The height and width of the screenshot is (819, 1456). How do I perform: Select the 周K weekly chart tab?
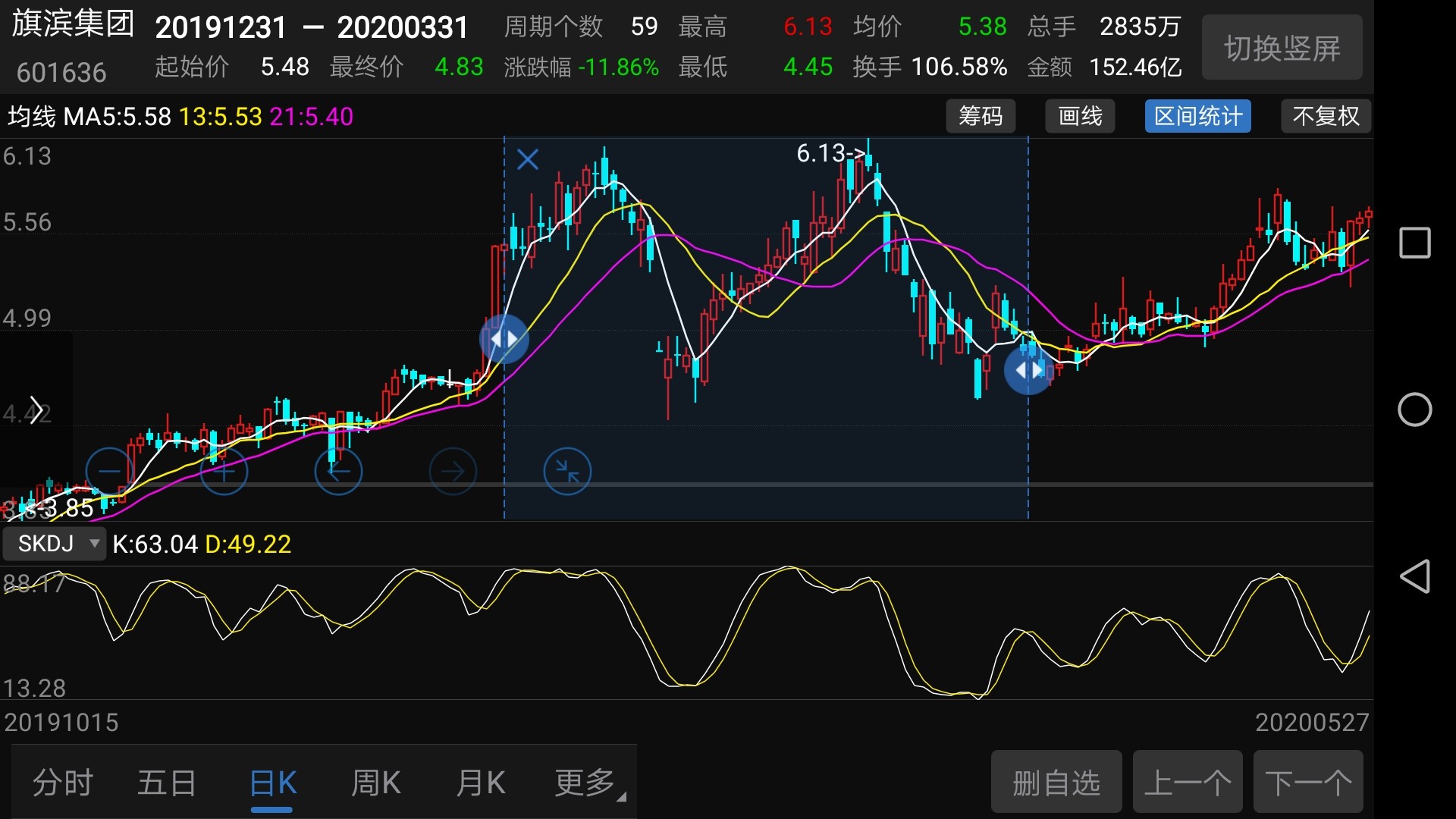point(376,783)
